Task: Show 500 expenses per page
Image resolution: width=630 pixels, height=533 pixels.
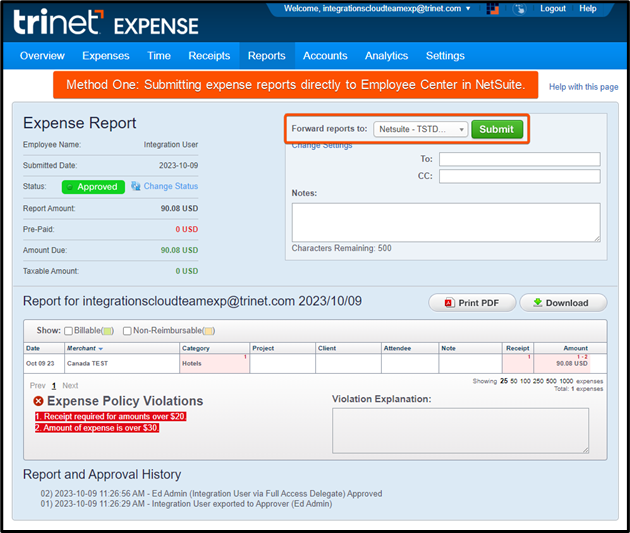Action: 551,381
